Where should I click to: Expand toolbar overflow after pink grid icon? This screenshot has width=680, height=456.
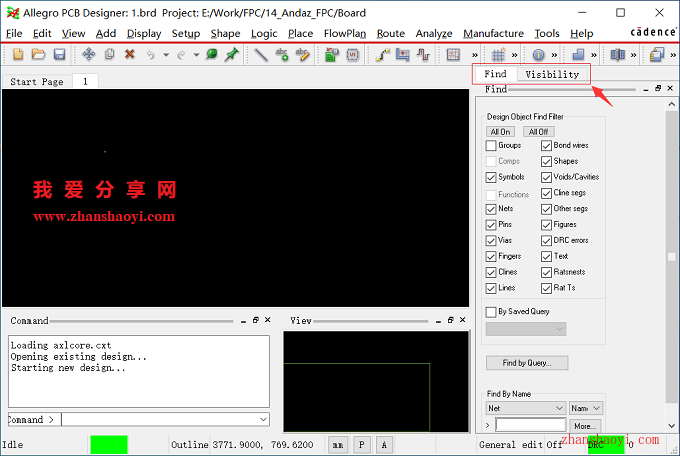pyautogui.click(x=475, y=55)
